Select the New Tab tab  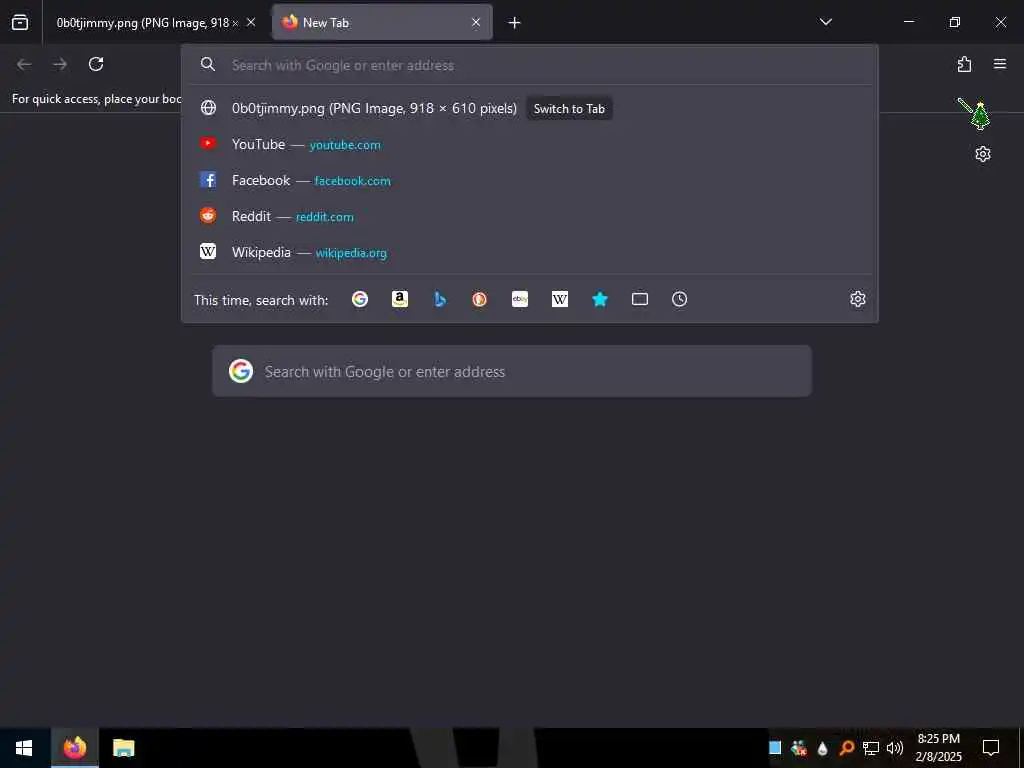382,23
